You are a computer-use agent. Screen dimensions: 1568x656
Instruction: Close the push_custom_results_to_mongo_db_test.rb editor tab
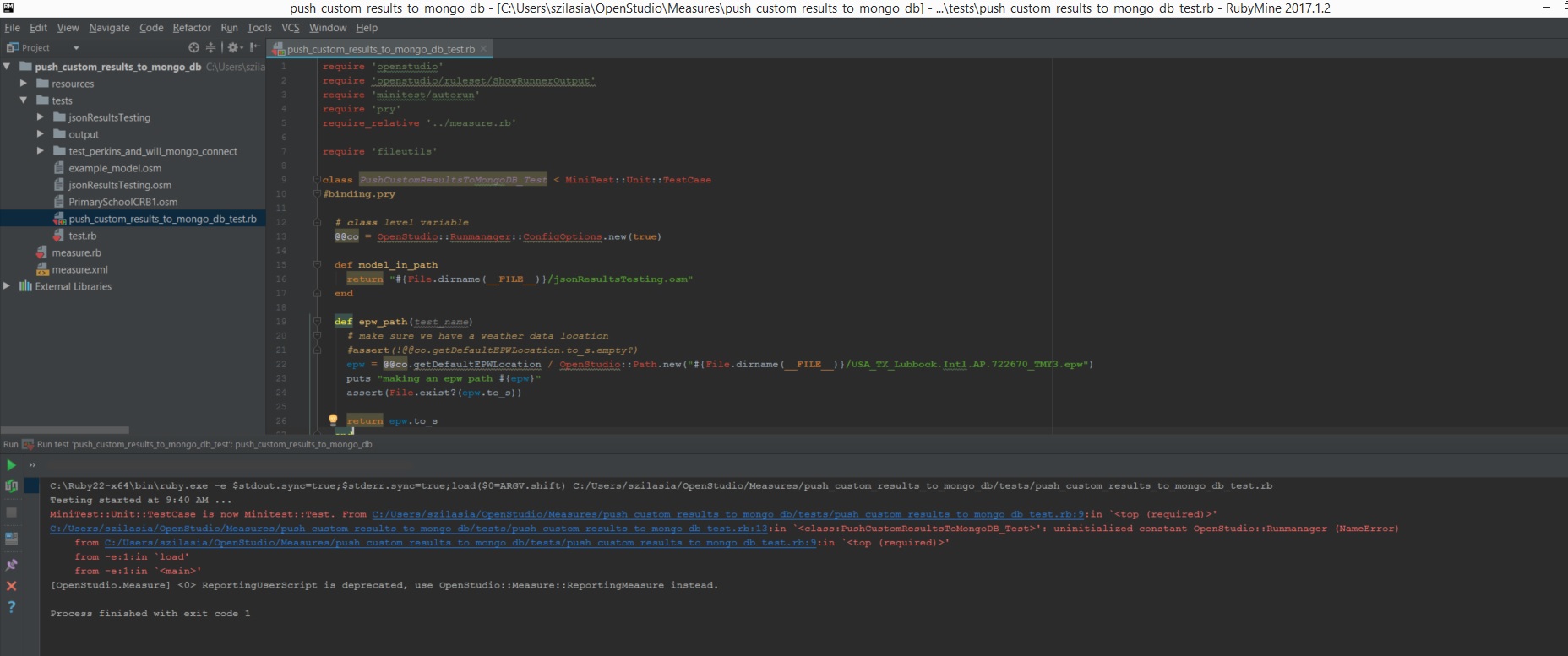click(483, 49)
